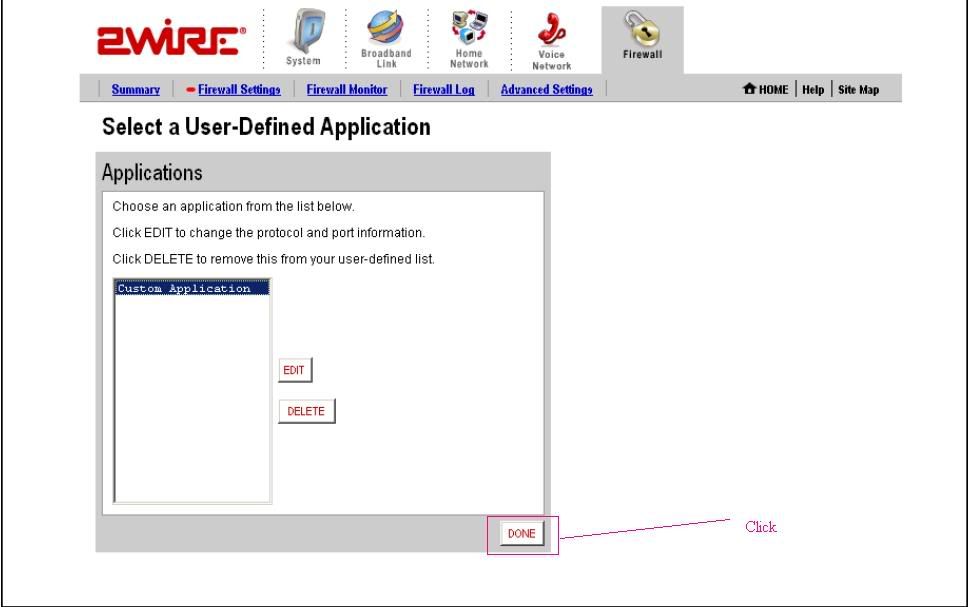This screenshot has width=968, height=607.
Task: Open the Summary link
Action: click(x=136, y=90)
